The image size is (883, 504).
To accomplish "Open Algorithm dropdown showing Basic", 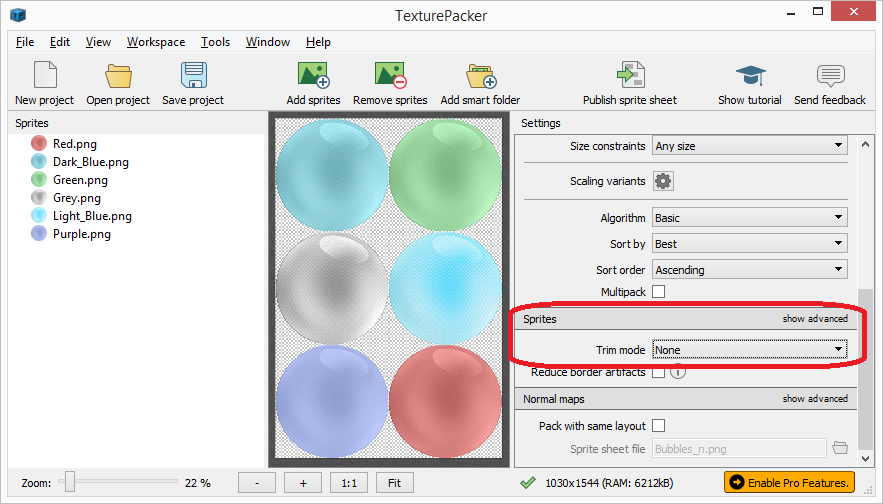I will pyautogui.click(x=750, y=218).
